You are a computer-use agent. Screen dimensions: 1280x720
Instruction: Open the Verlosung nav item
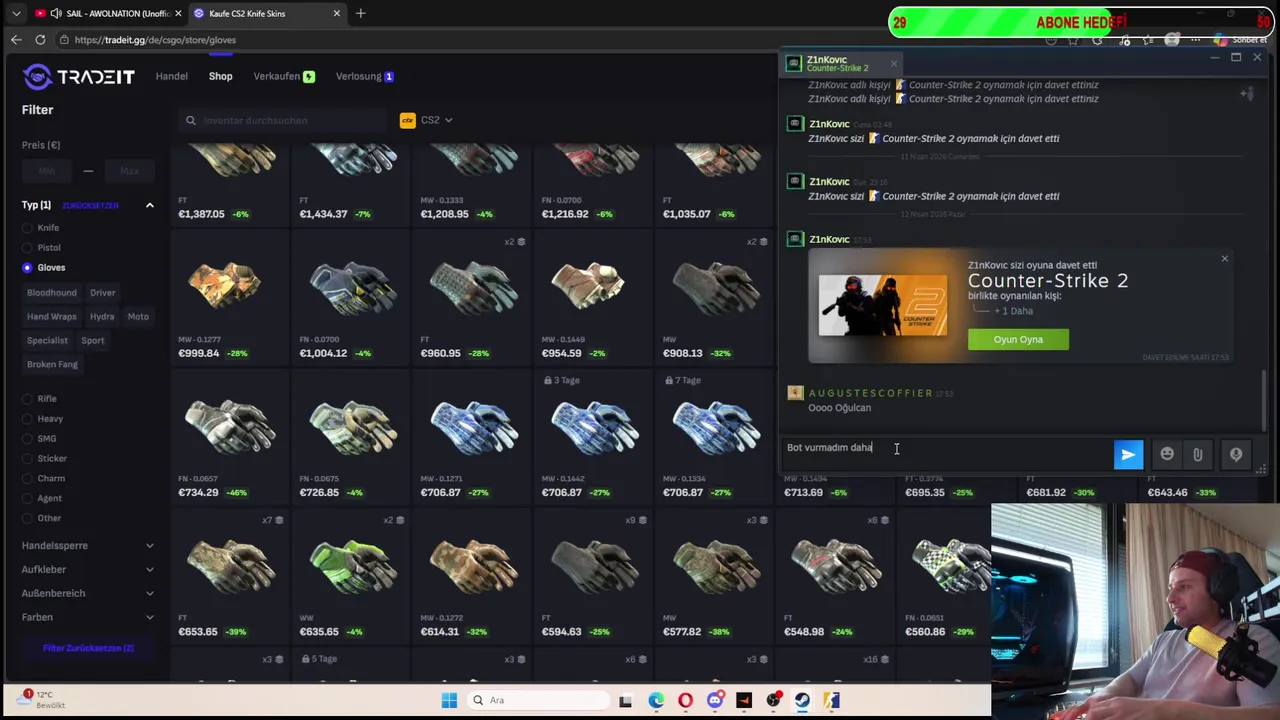[364, 77]
